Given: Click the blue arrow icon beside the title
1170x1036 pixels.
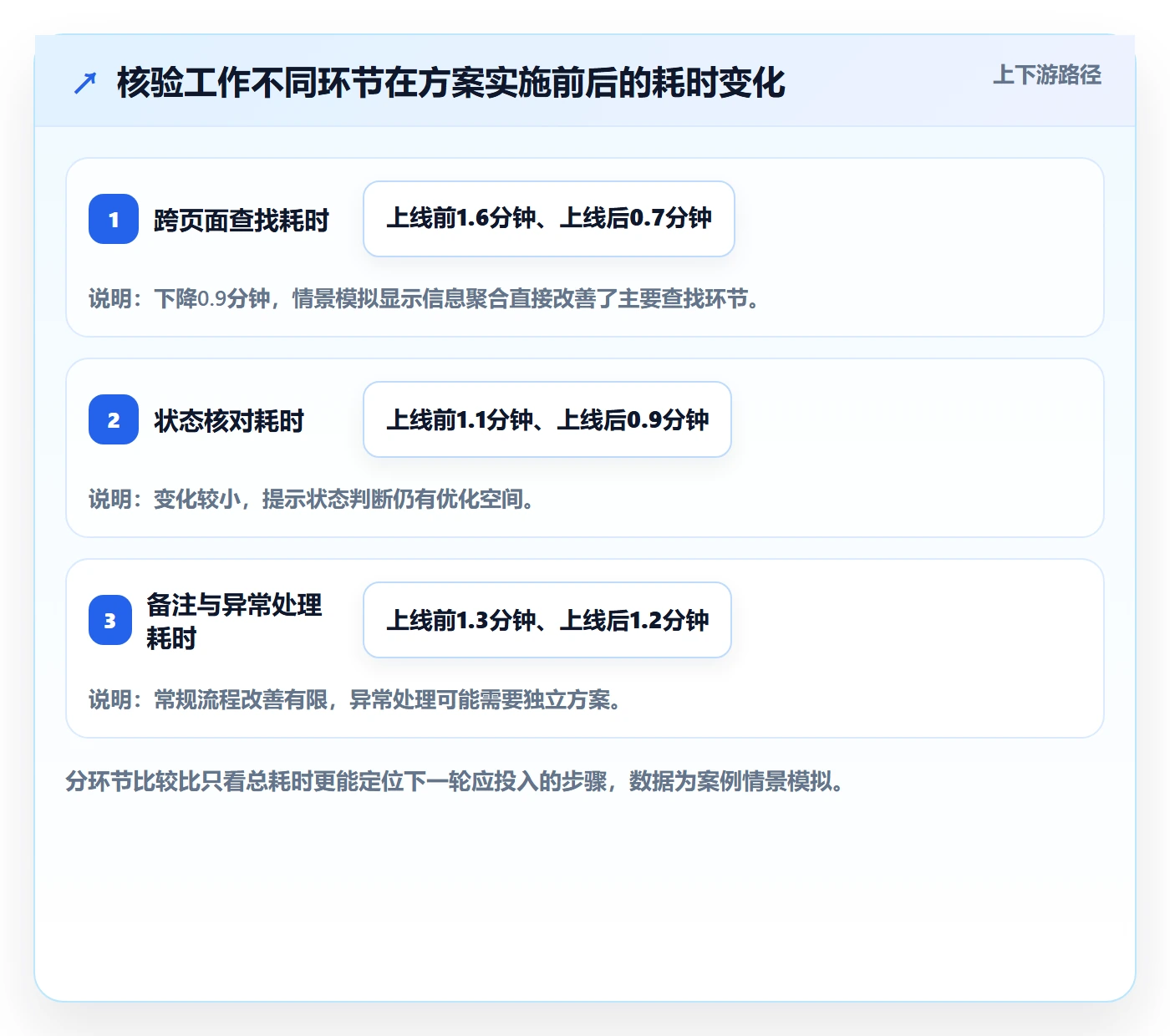Looking at the screenshot, I should 85,83.
